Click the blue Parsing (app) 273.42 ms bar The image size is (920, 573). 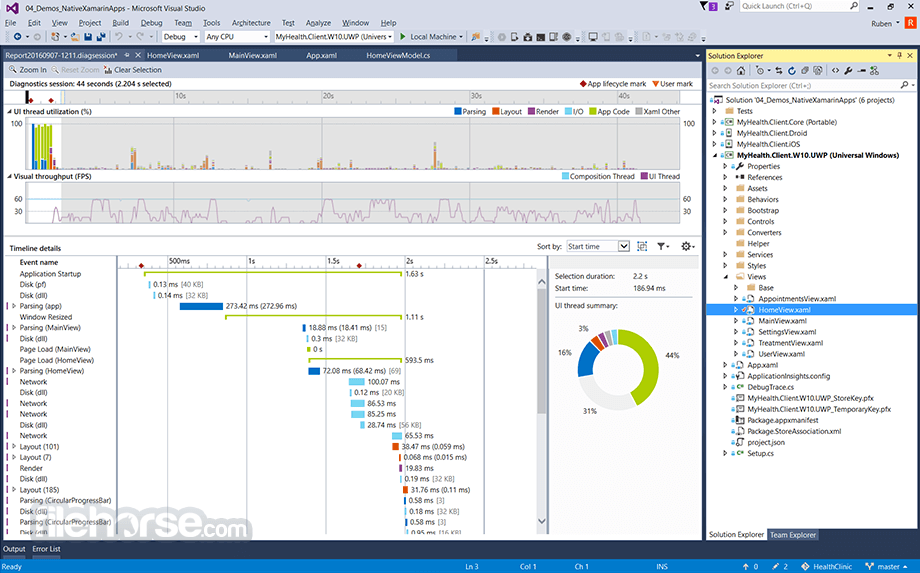click(x=201, y=306)
